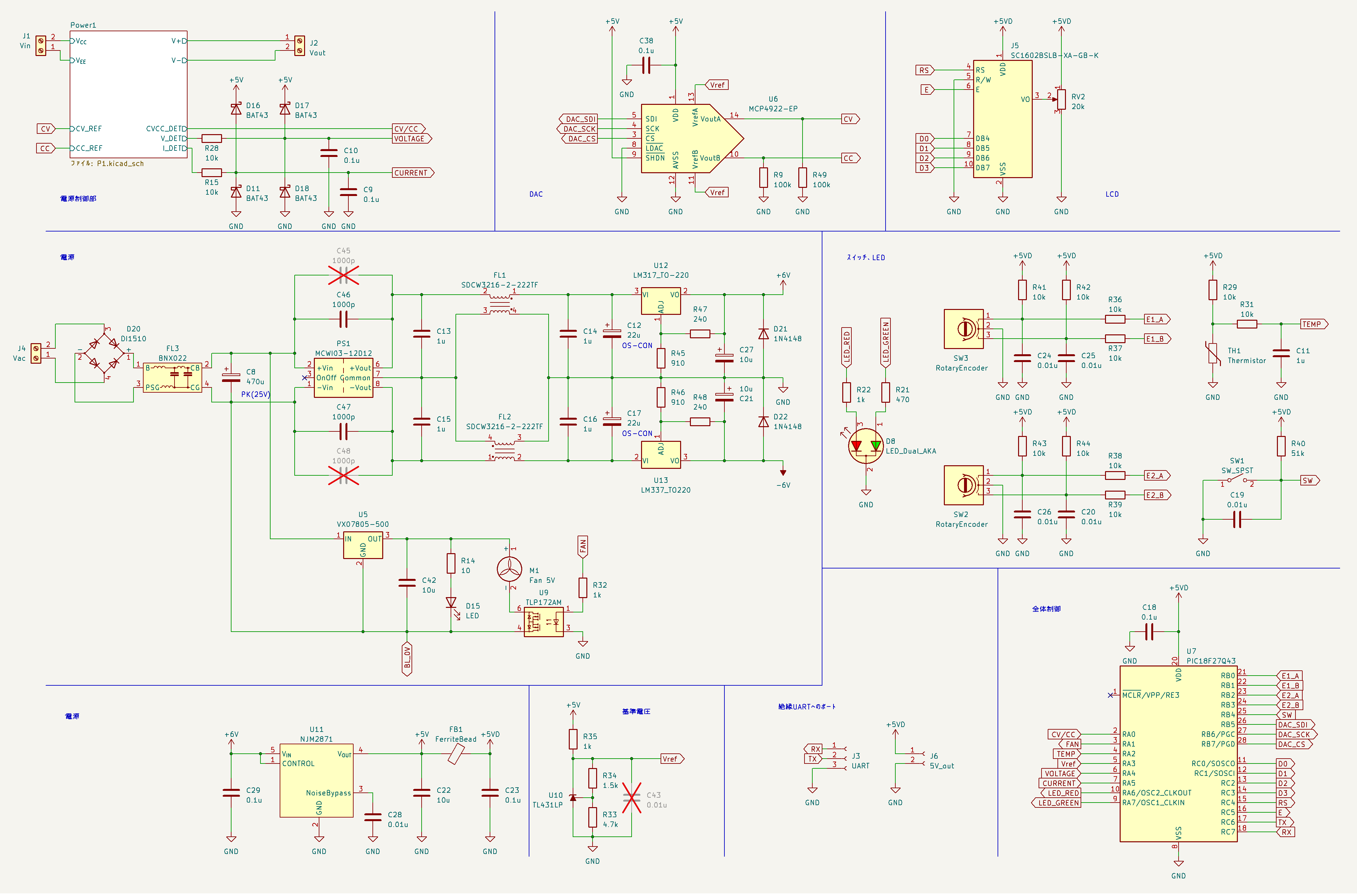
Task: Select the excluded C45 1000p capacitor
Action: 343,275
